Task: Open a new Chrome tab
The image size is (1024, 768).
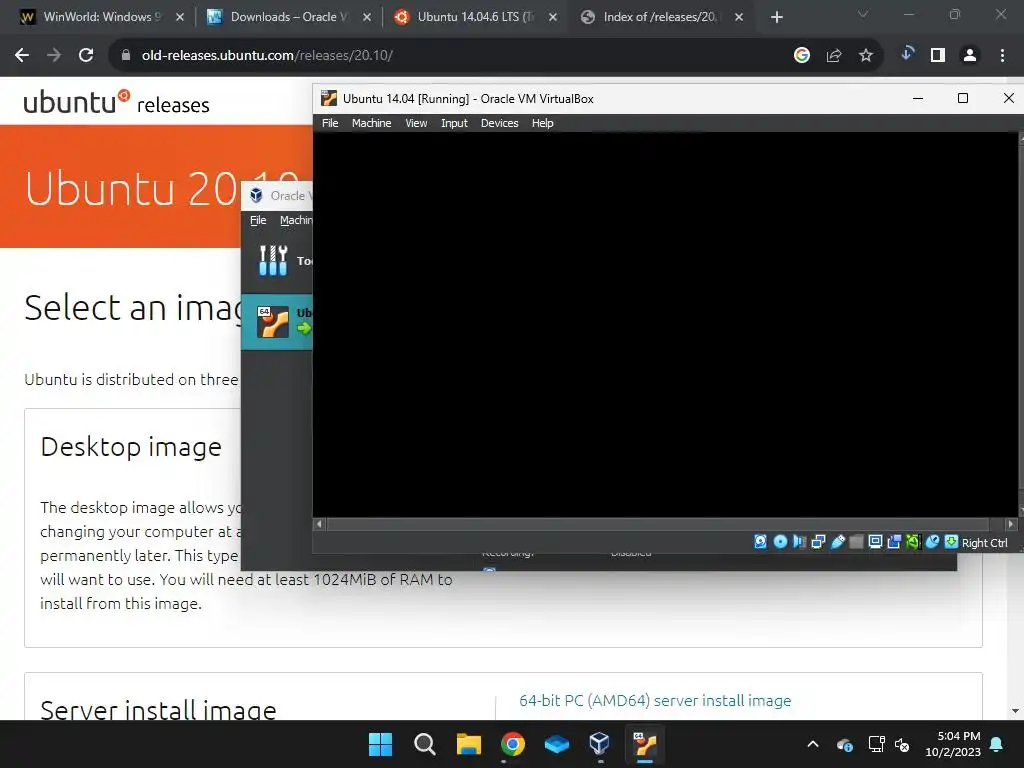Action: [x=776, y=17]
